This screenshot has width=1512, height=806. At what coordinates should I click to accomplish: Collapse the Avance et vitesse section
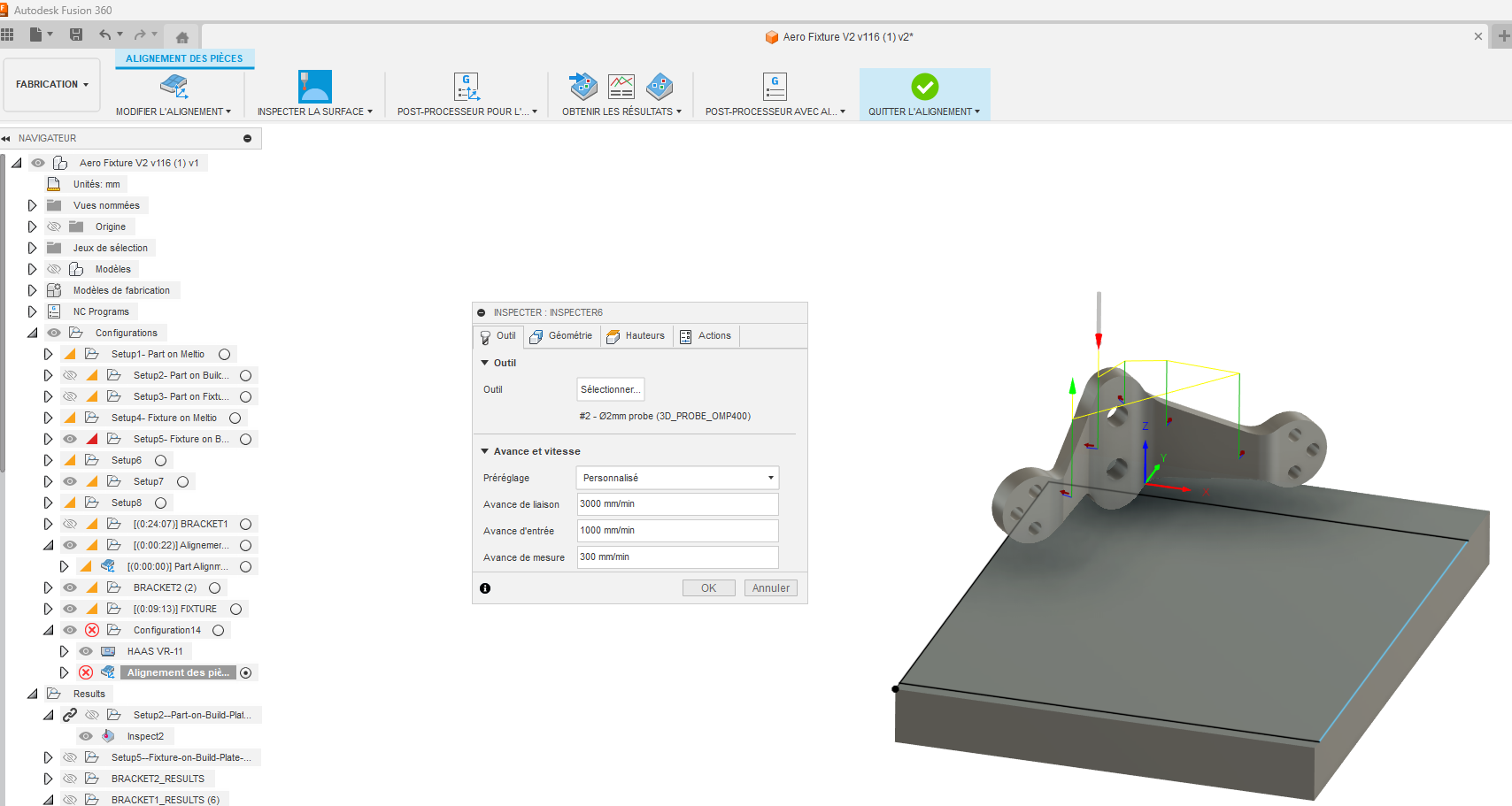tap(485, 451)
